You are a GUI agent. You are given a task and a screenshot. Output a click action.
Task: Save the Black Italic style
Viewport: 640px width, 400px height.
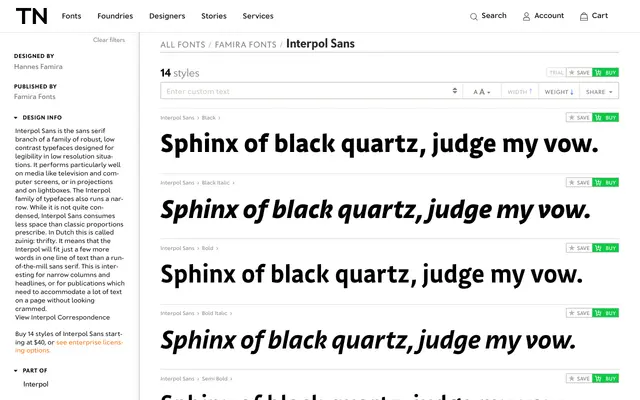click(579, 182)
